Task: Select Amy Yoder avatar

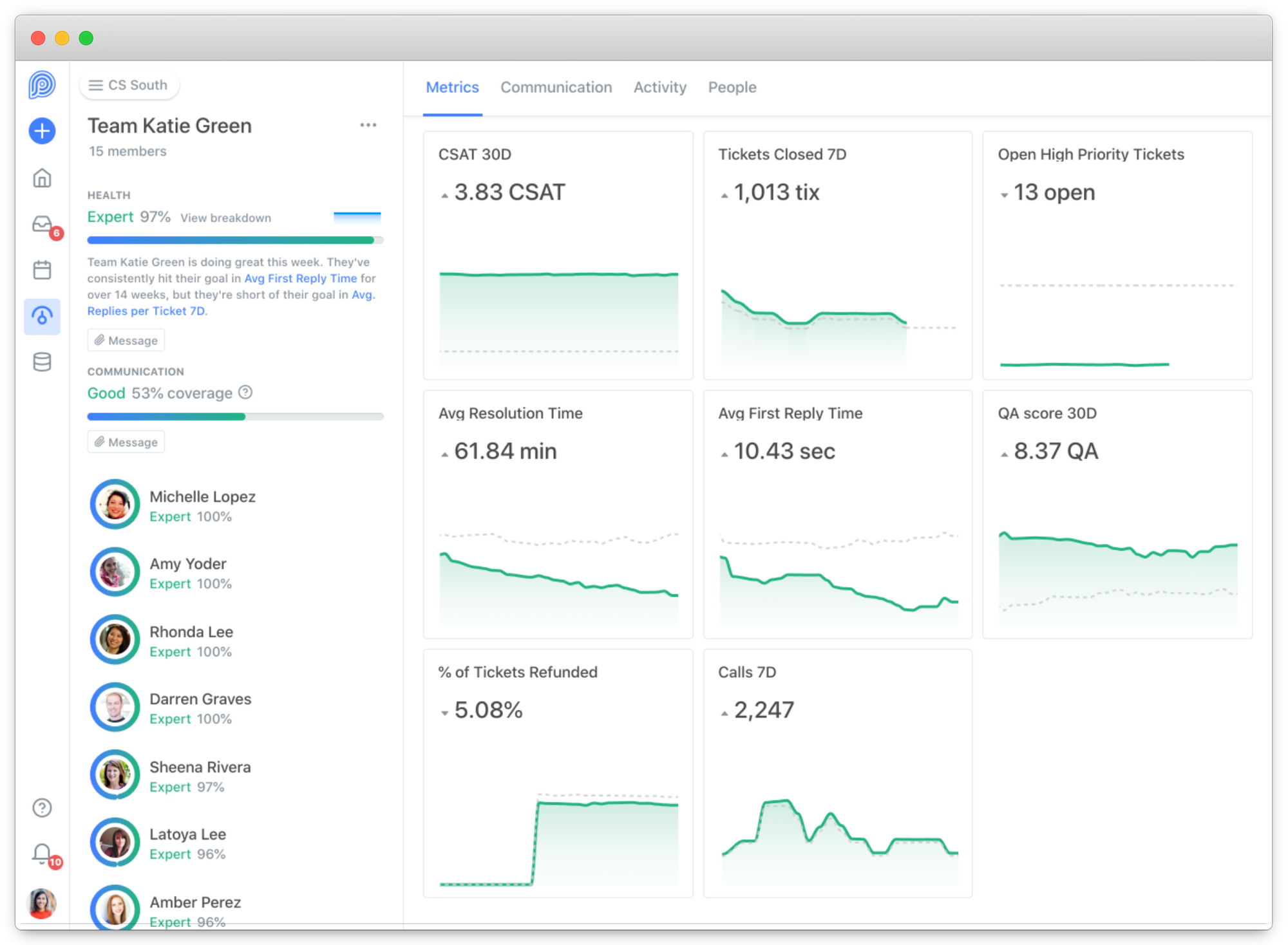Action: pyautogui.click(x=115, y=572)
